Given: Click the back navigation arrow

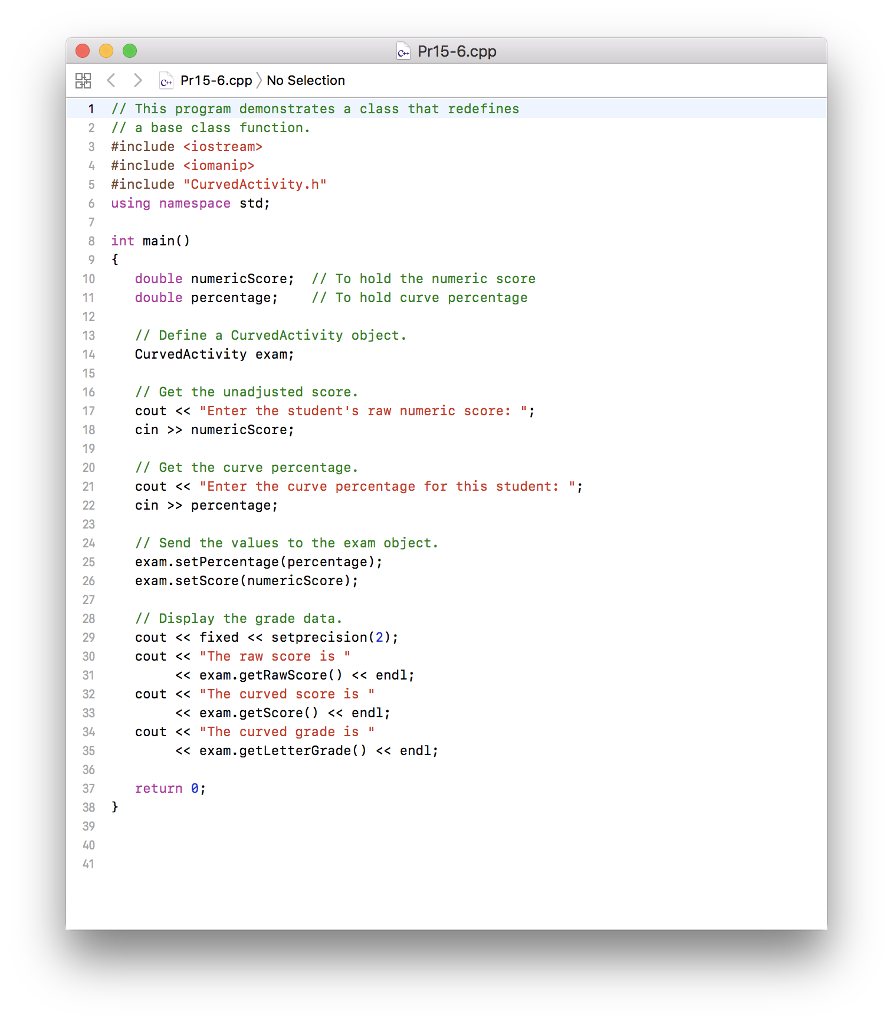Looking at the screenshot, I should [x=111, y=80].
